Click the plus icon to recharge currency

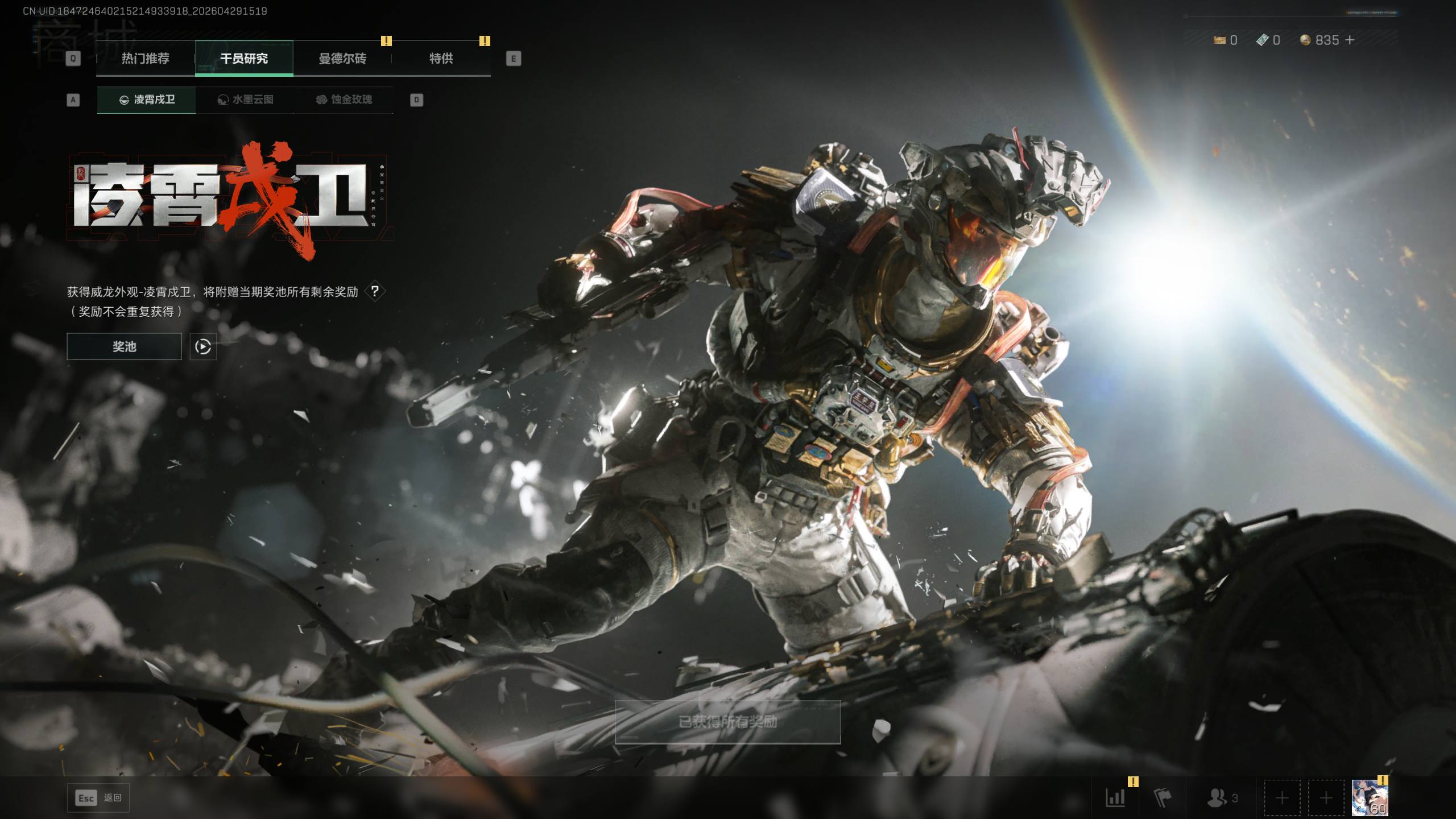coord(1350,40)
